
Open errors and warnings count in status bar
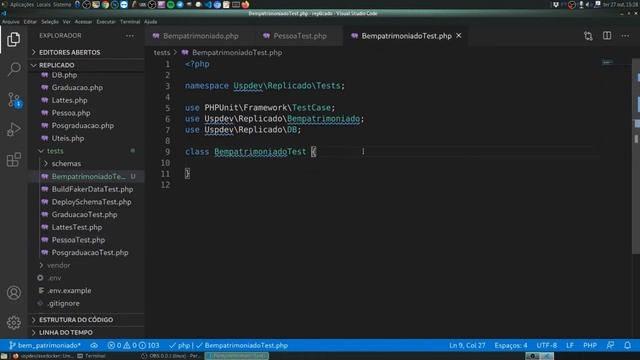point(133,345)
